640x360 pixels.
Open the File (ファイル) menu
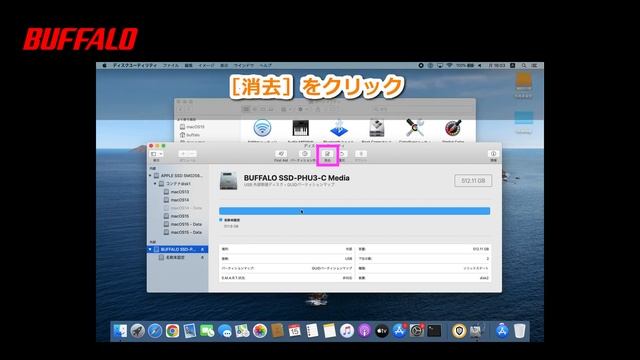(171, 65)
